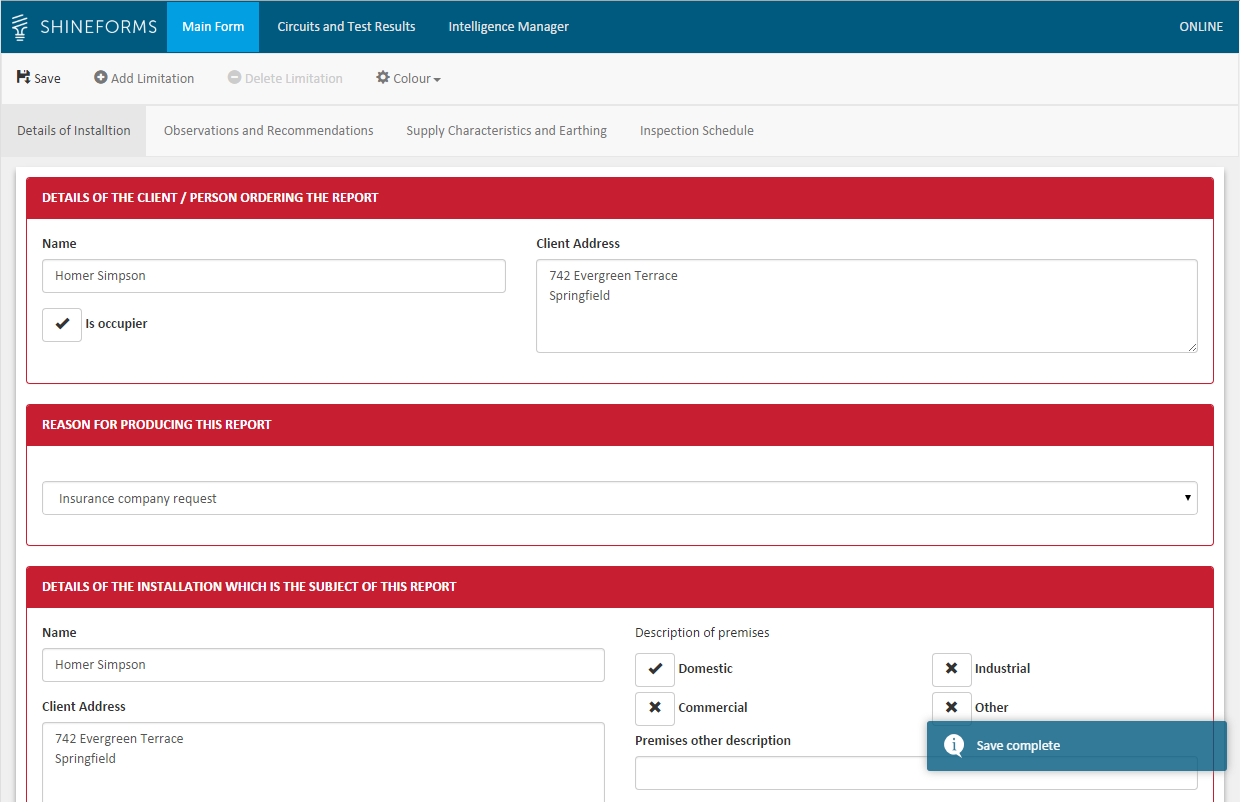Expand the Colour dropdown caret
This screenshot has height=802, width=1240.
click(437, 80)
